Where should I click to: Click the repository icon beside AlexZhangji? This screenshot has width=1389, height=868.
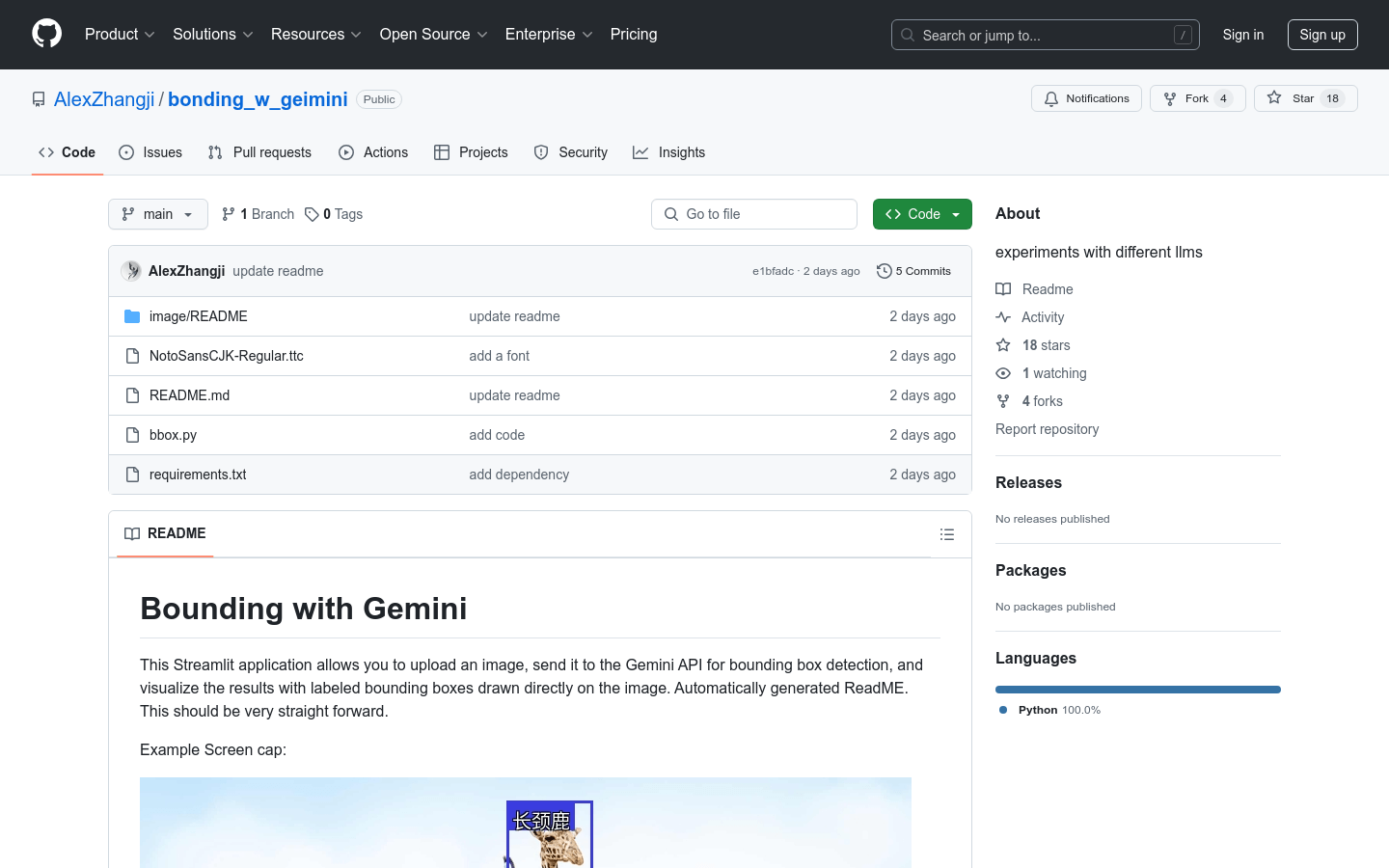(x=39, y=99)
